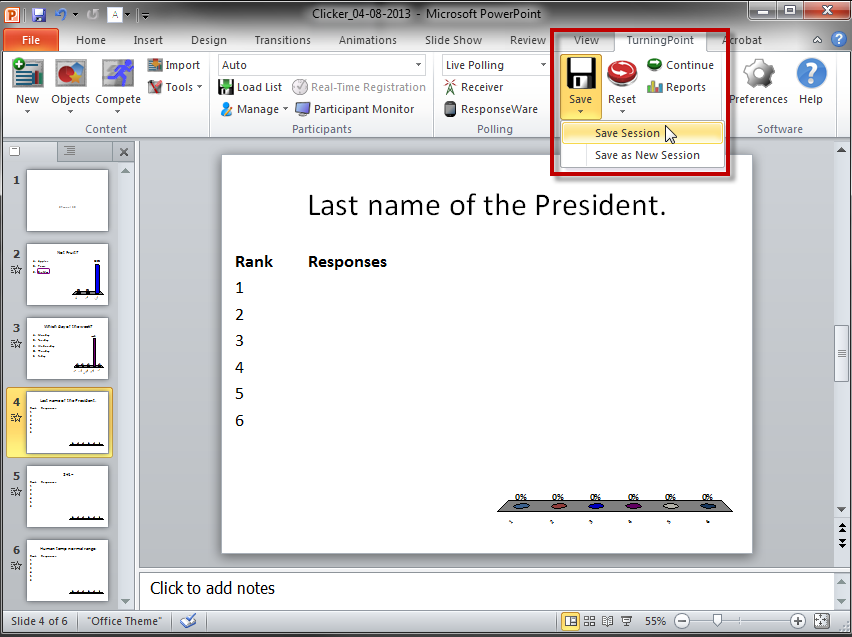The height and width of the screenshot is (637, 852).
Task: Open the Design tab
Action: [x=209, y=40]
